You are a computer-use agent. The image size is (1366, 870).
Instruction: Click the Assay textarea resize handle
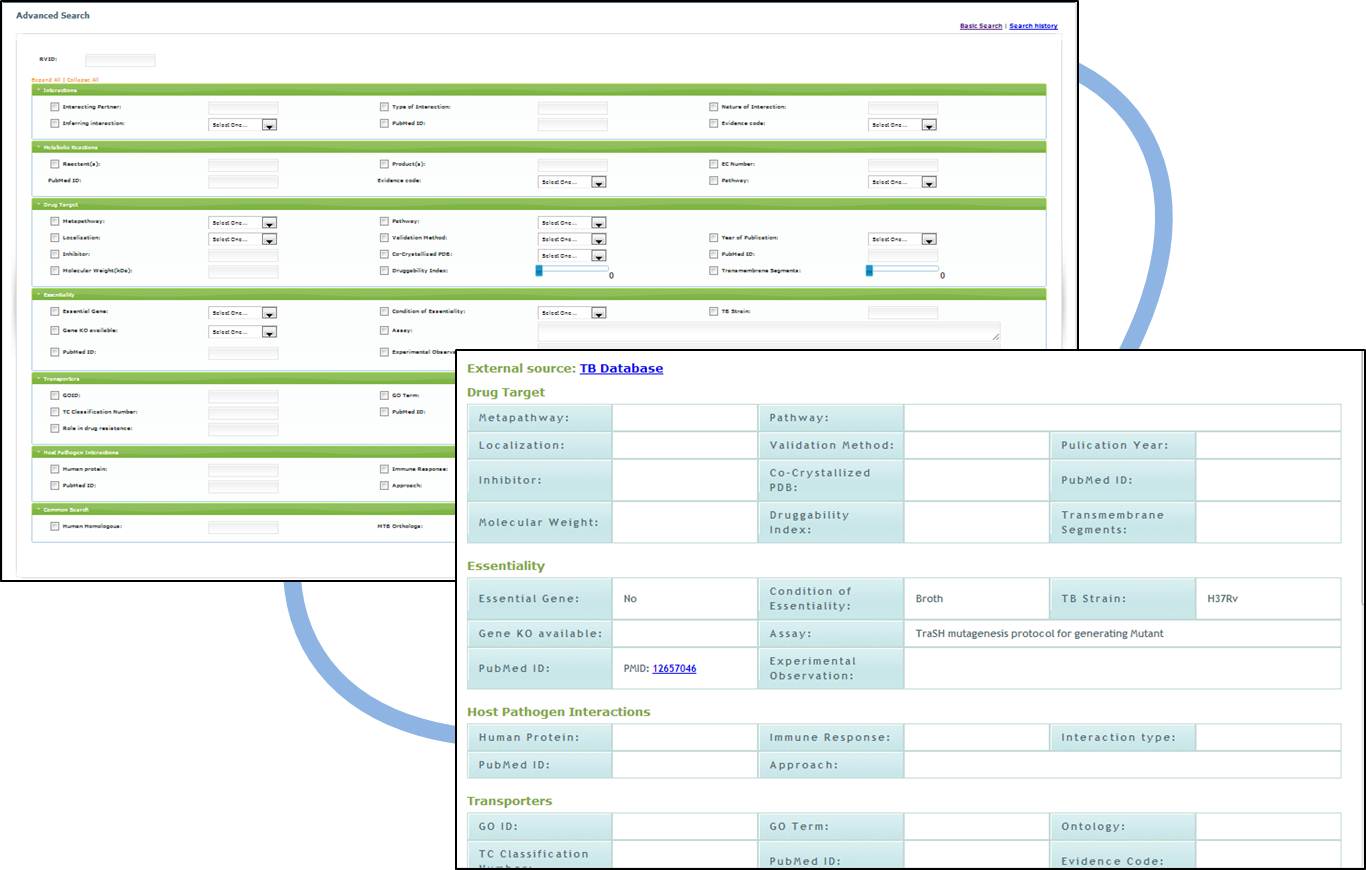click(995, 337)
